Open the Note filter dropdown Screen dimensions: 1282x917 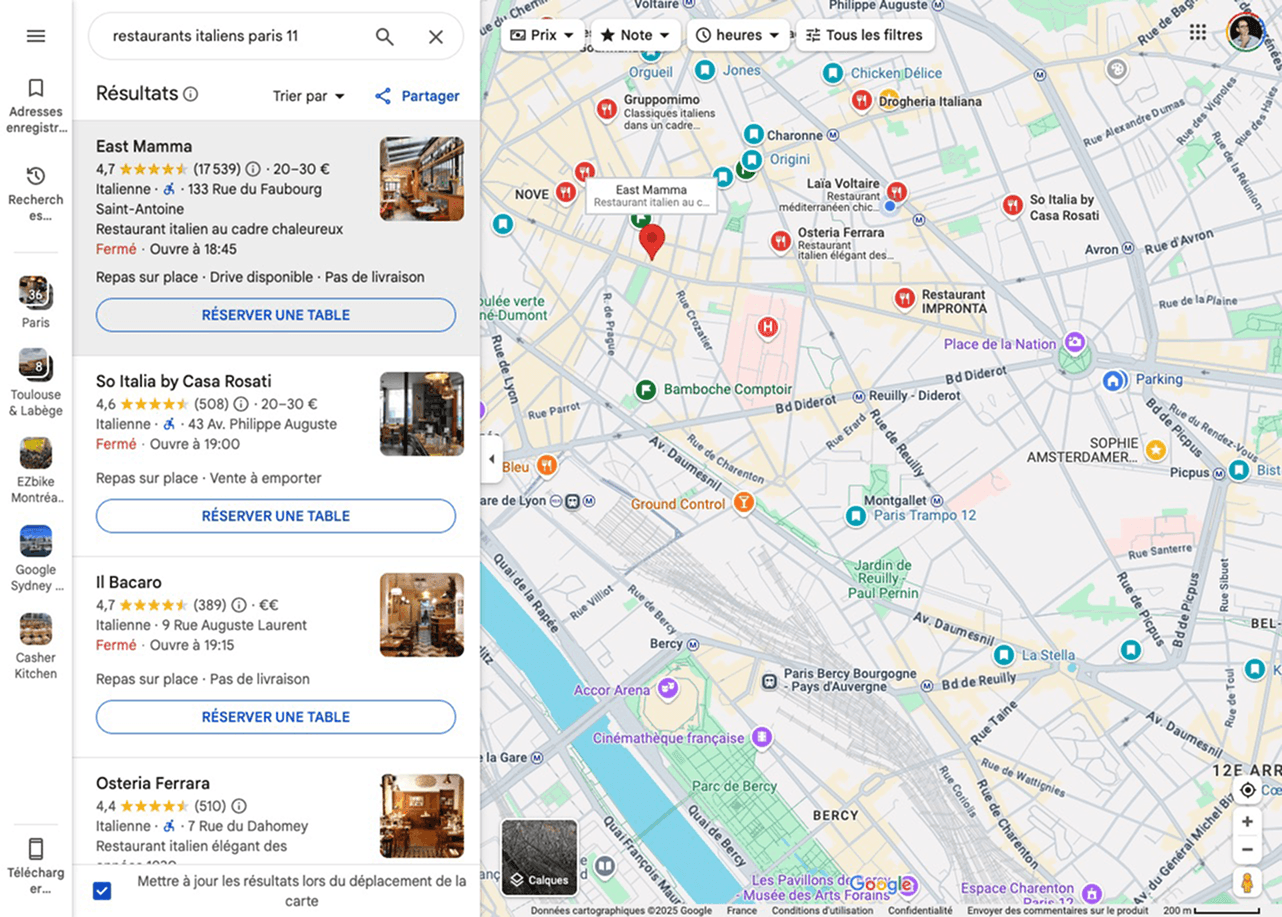[634, 34]
